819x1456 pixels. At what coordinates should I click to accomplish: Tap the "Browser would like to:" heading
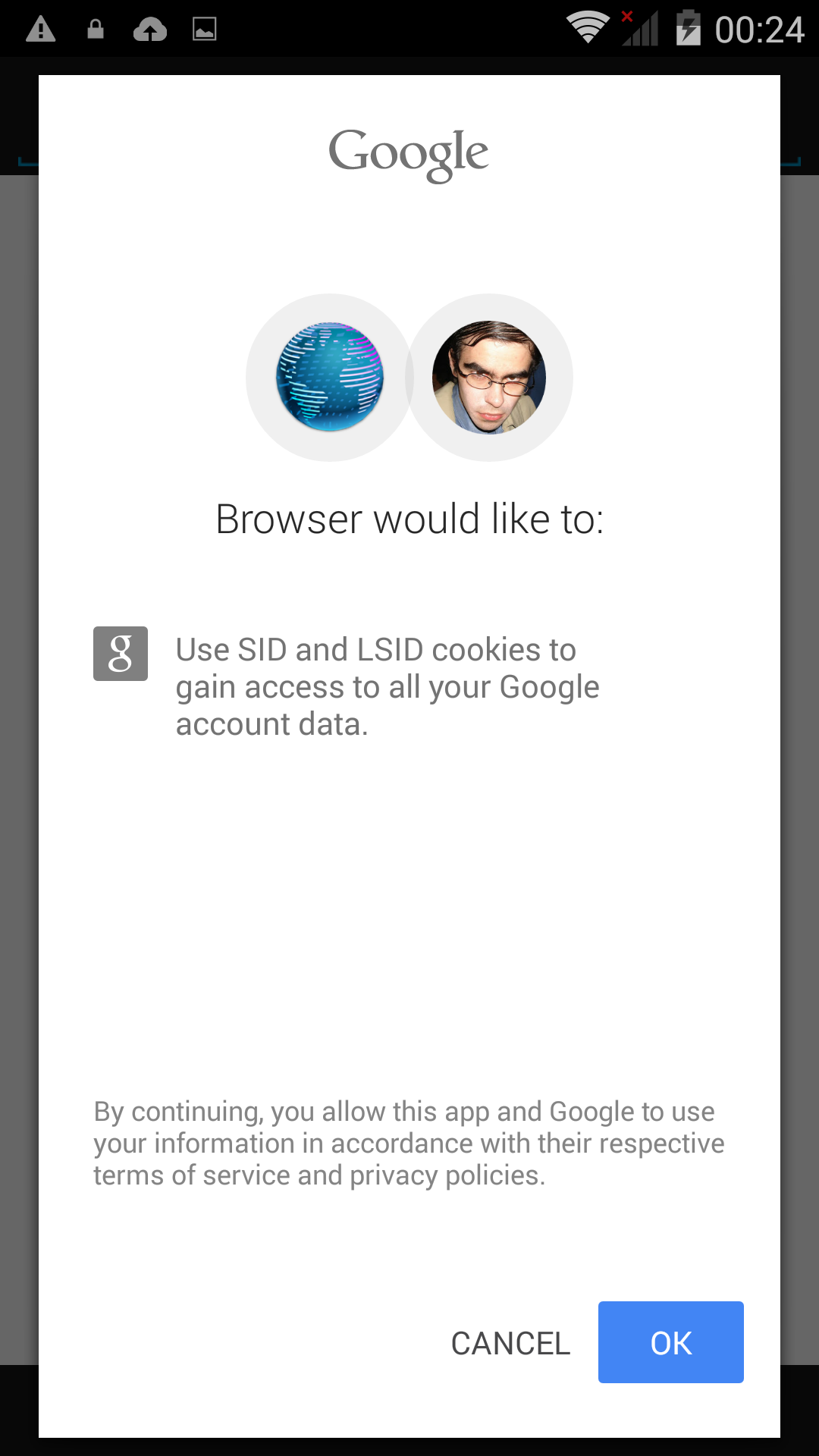(409, 519)
